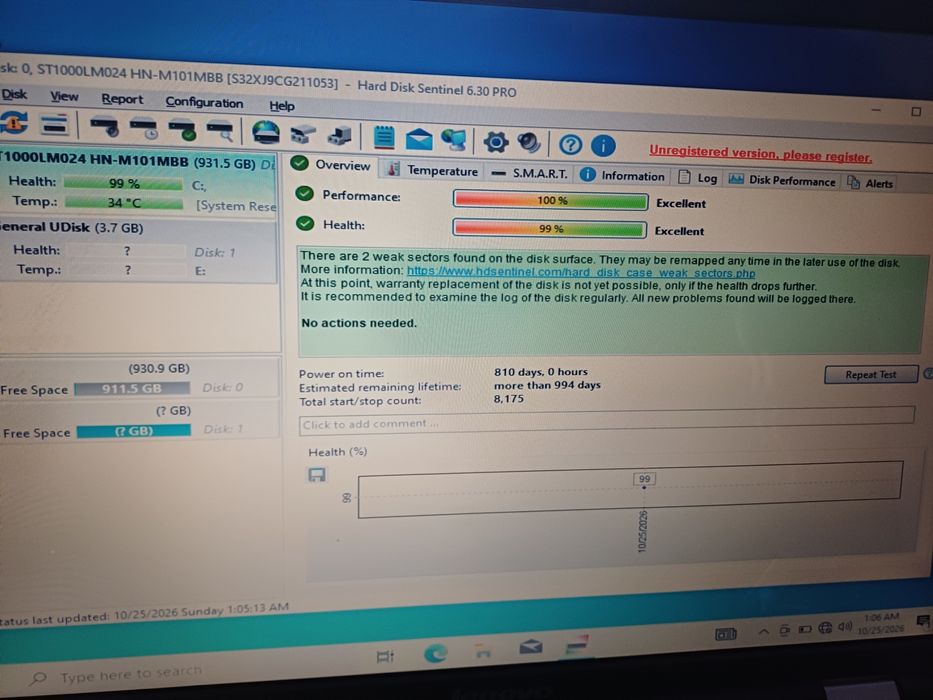Click the globe disk toolbar icon
The image size is (933, 700).
pos(265,132)
